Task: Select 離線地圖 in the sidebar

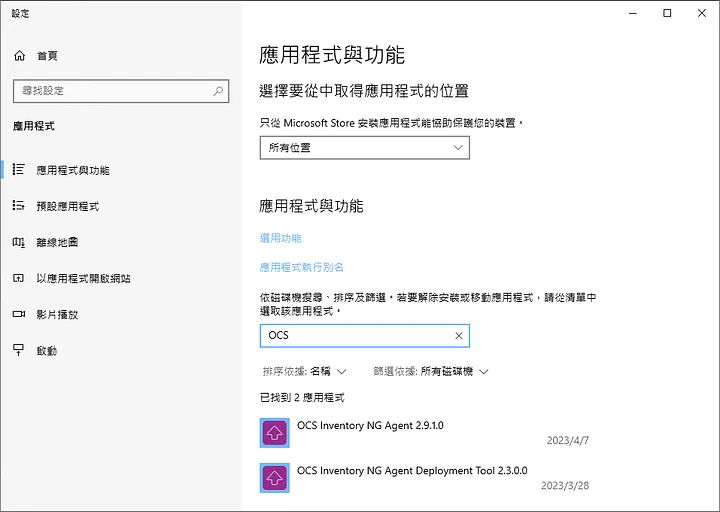Action: pyautogui.click(x=57, y=242)
